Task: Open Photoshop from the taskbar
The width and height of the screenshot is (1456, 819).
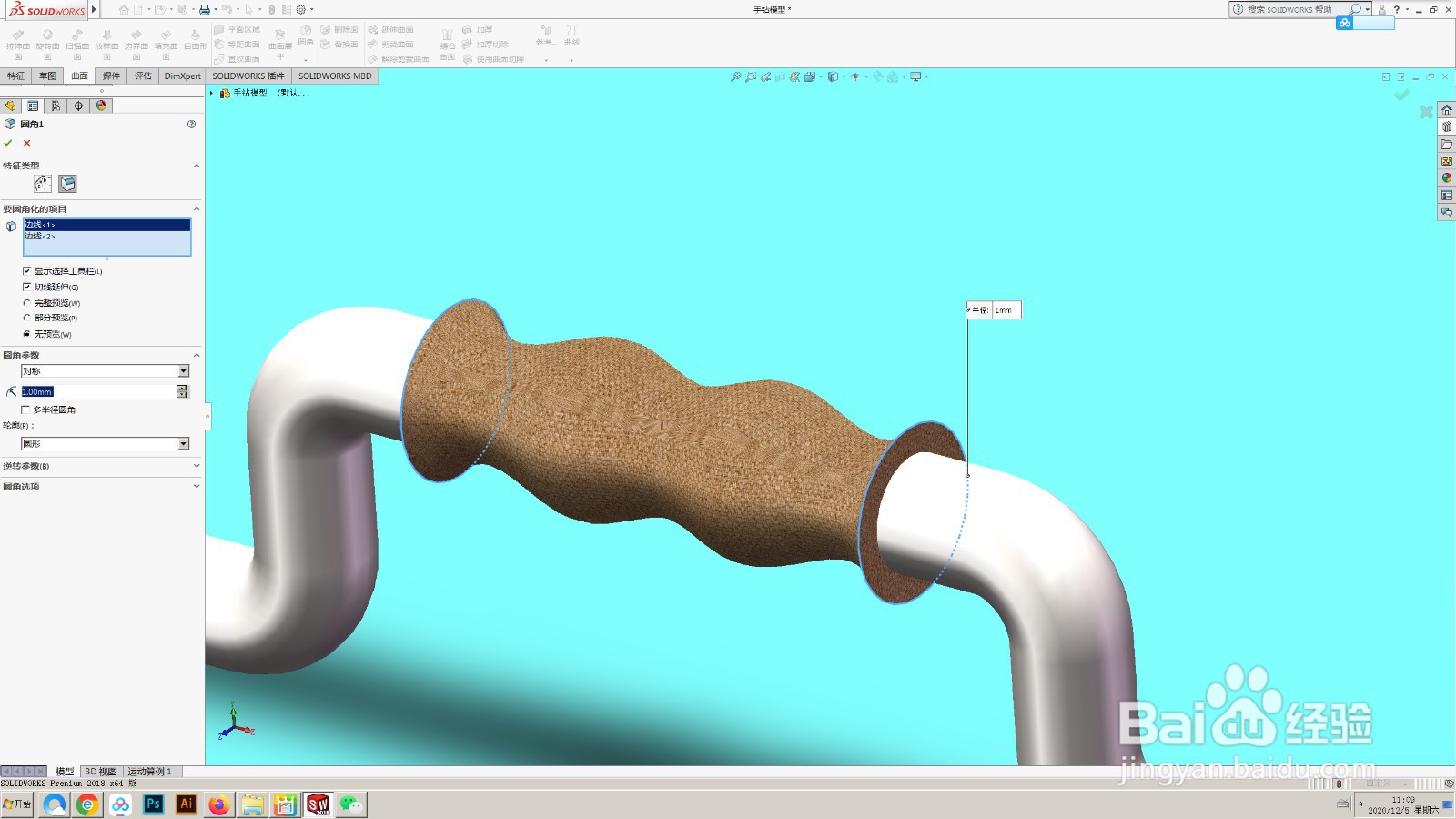Action: tap(154, 804)
